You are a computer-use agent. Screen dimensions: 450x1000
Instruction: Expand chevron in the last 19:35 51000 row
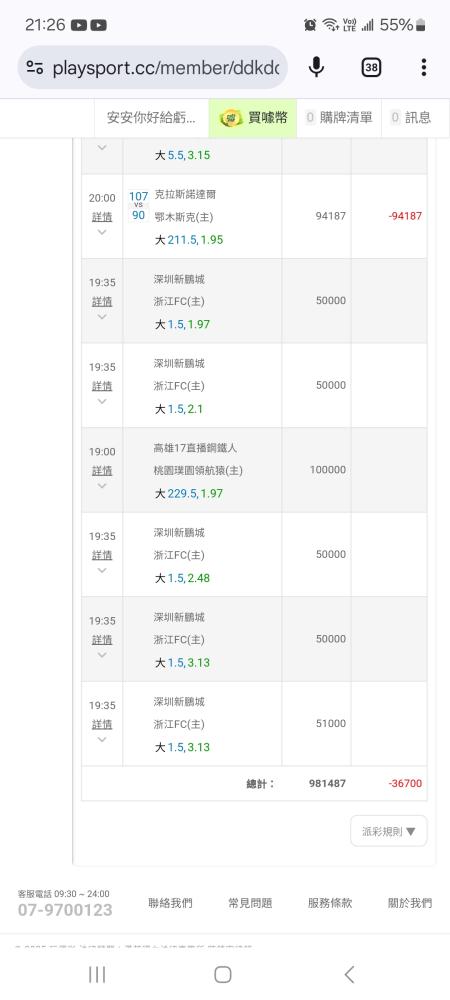coord(102,740)
